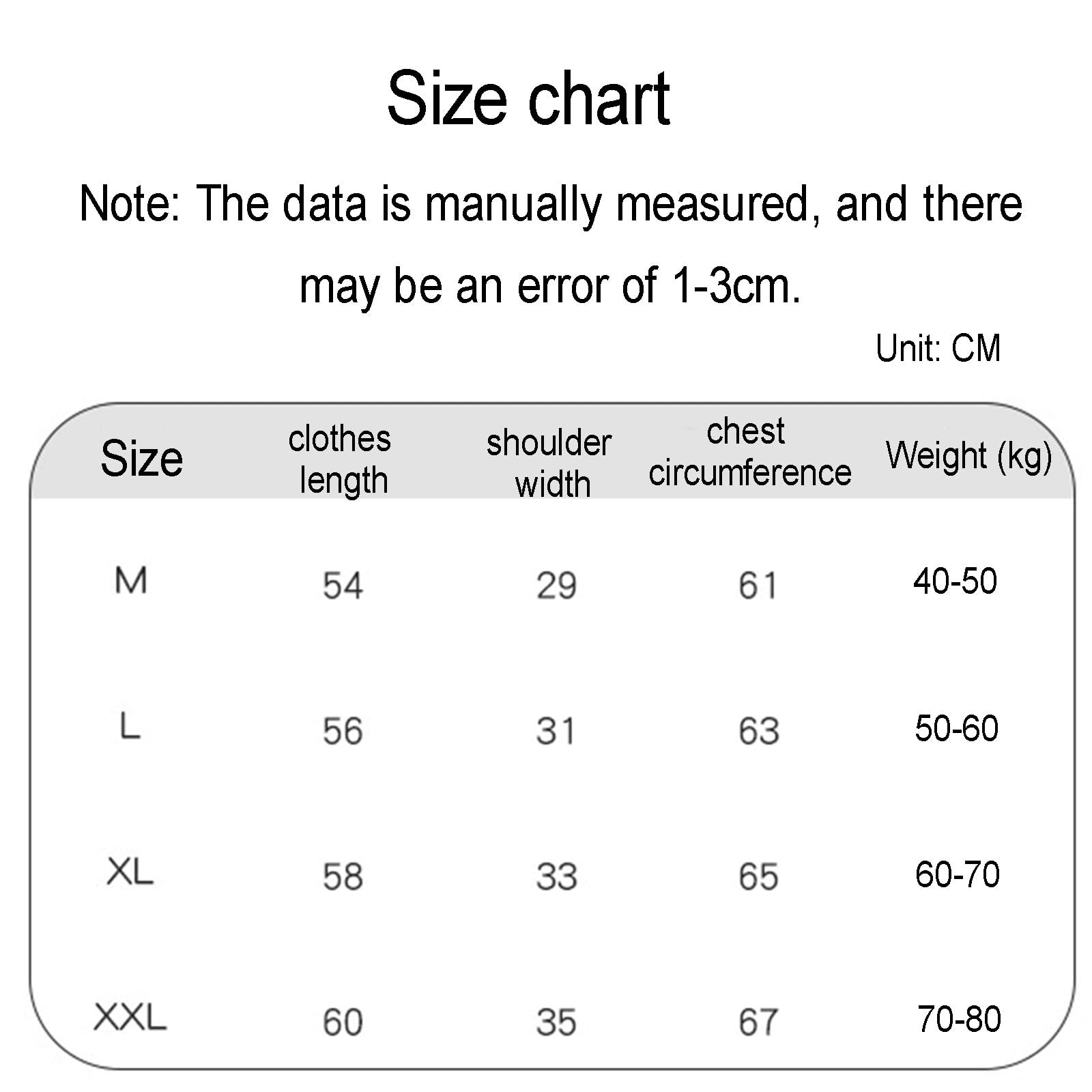This screenshot has height=1092, width=1092.
Task: Click the Unit: CM label
Action: tap(938, 348)
